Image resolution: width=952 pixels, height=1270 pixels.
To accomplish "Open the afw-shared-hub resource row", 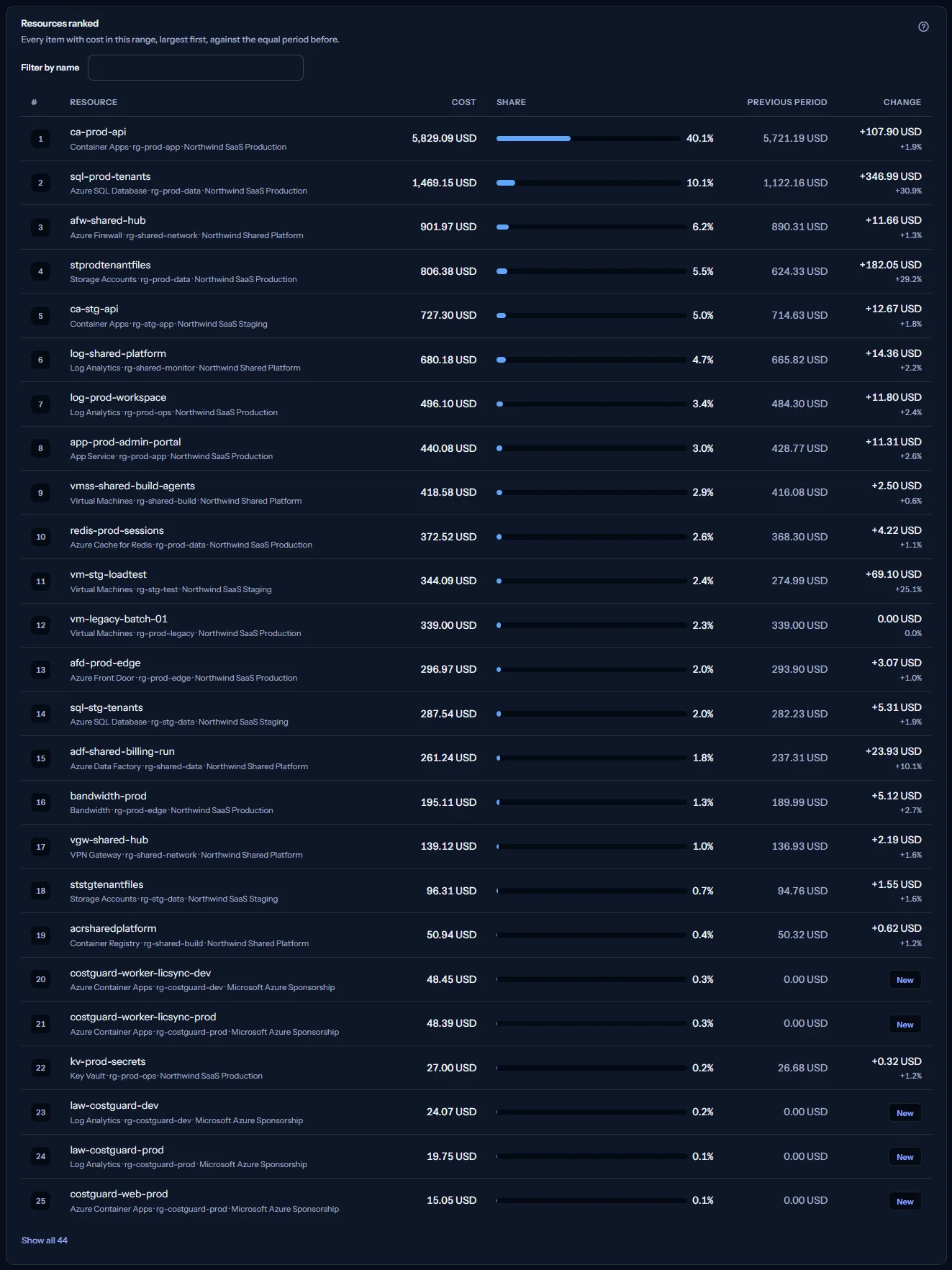I will [476, 227].
